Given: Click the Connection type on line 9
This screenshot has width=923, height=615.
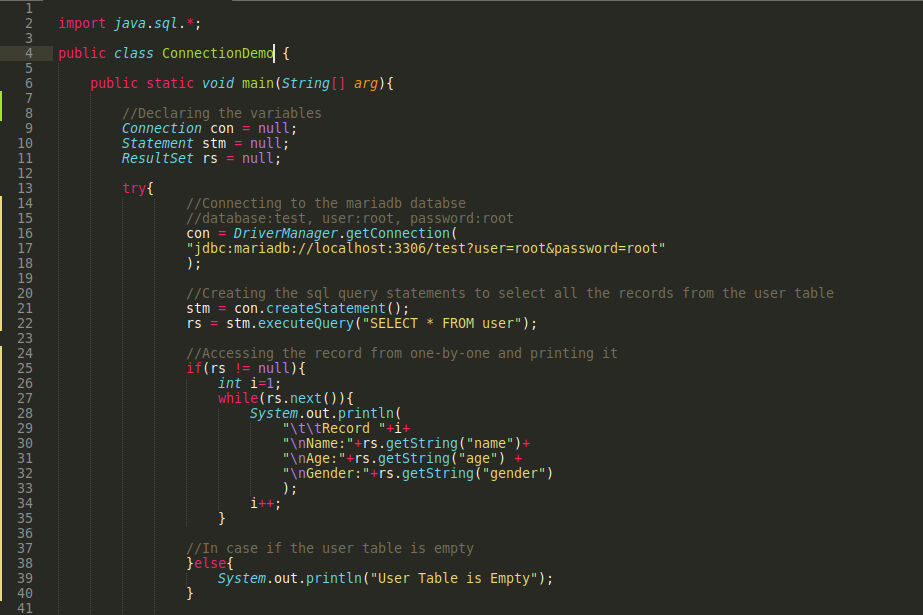Looking at the screenshot, I should [x=162, y=128].
